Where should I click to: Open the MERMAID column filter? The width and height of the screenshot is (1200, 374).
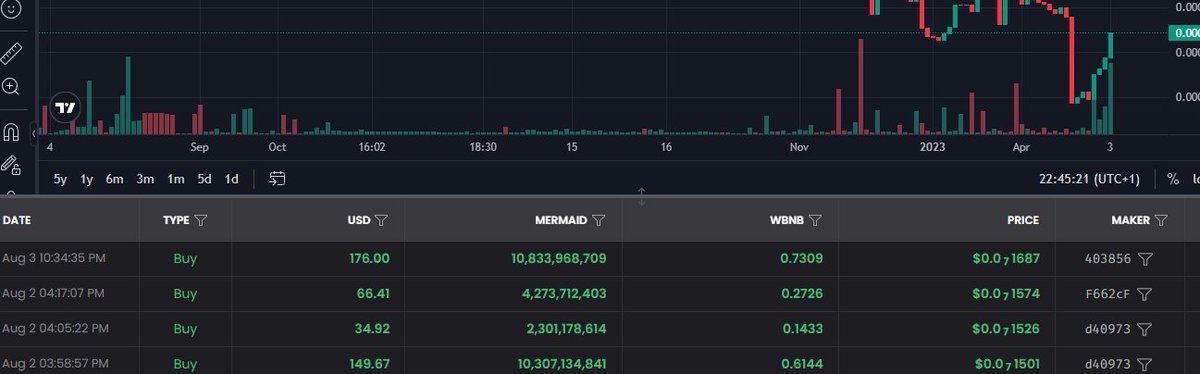[x=599, y=220]
